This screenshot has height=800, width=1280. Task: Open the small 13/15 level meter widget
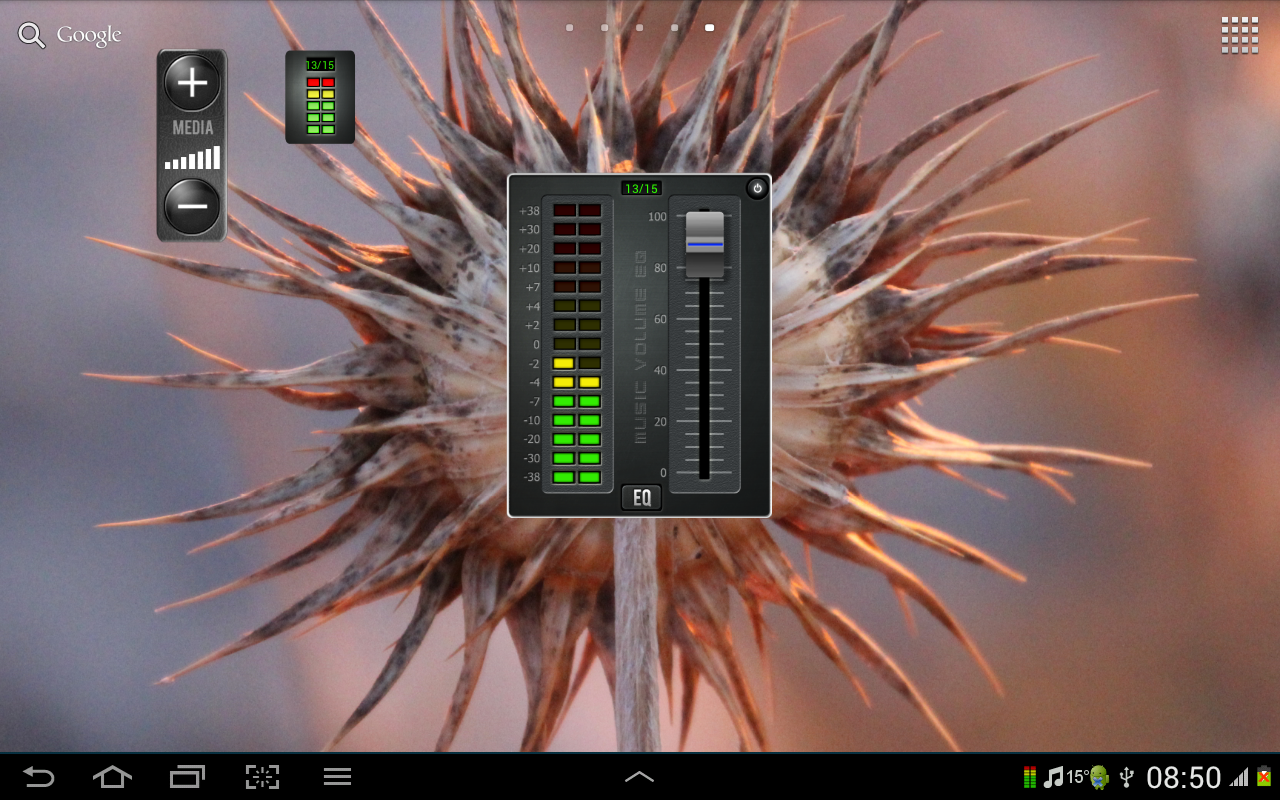(320, 97)
